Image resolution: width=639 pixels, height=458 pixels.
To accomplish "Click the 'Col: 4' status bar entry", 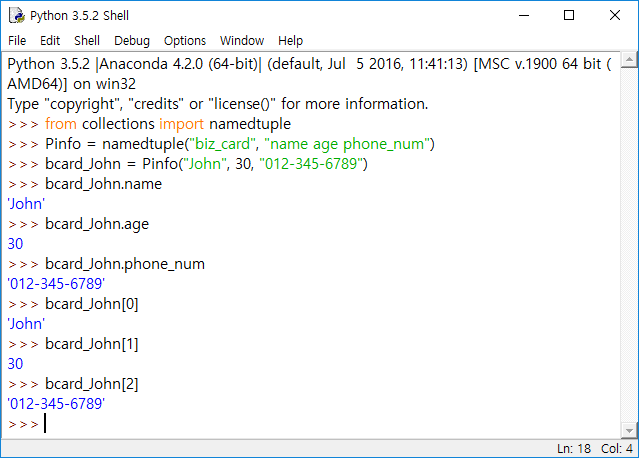I will tap(617, 449).
